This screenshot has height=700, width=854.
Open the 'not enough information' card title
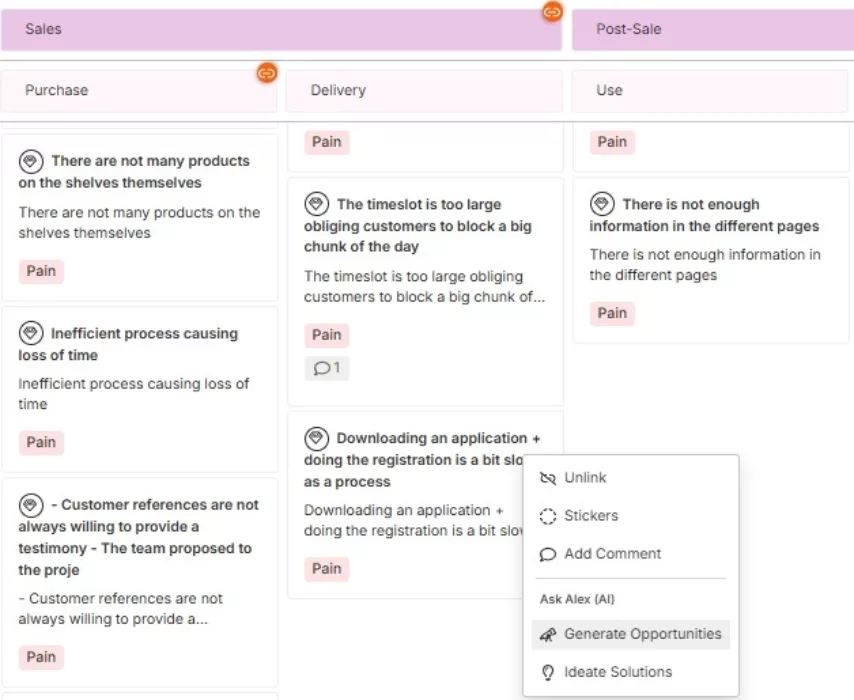pyautogui.click(x=704, y=215)
